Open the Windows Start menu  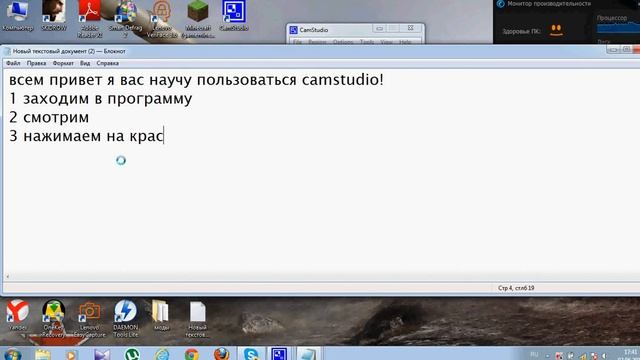click(x=12, y=354)
